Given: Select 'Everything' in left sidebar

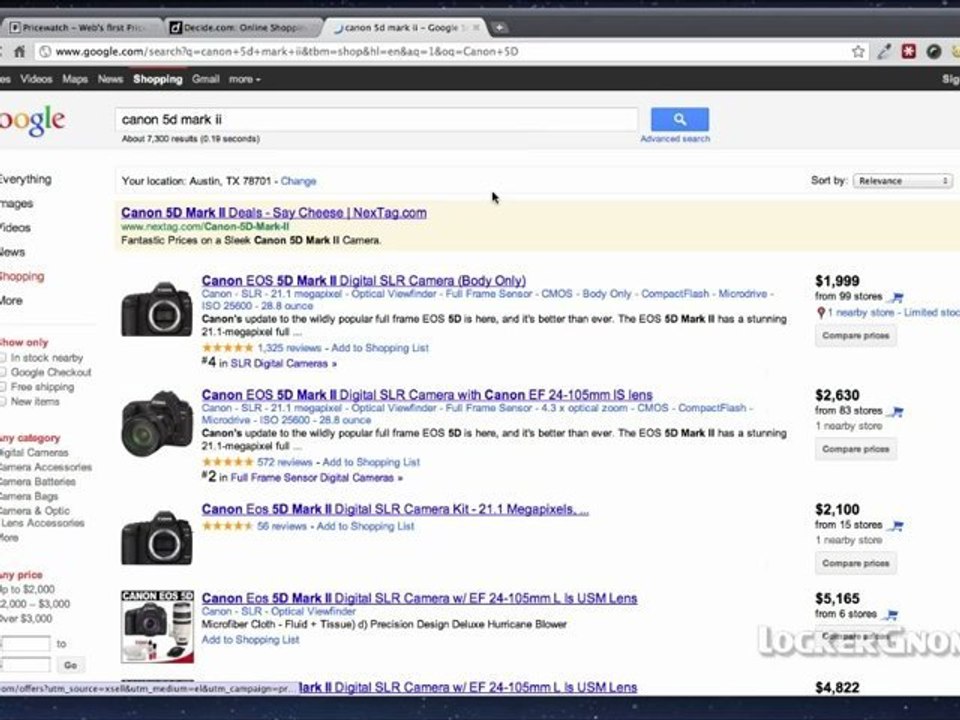Looking at the screenshot, I should [x=26, y=179].
